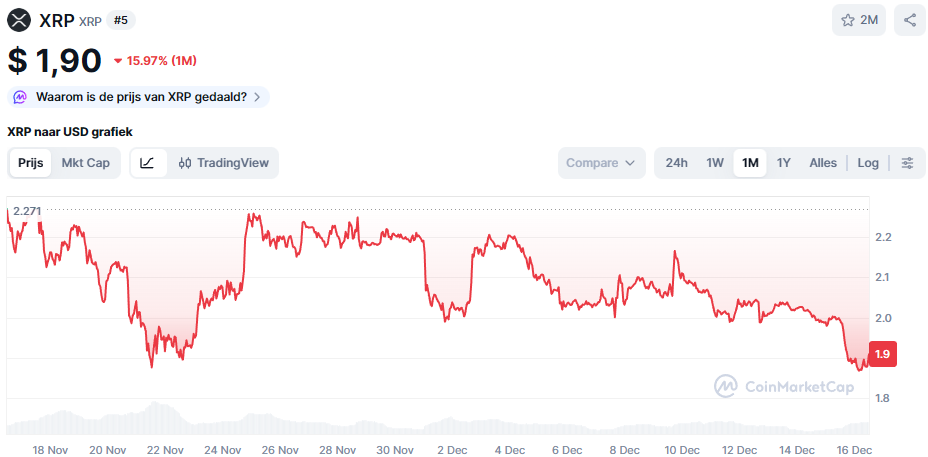Image resolution: width=928 pixels, height=457 pixels.
Task: Expand the Compare dropdown
Action: (x=601, y=163)
